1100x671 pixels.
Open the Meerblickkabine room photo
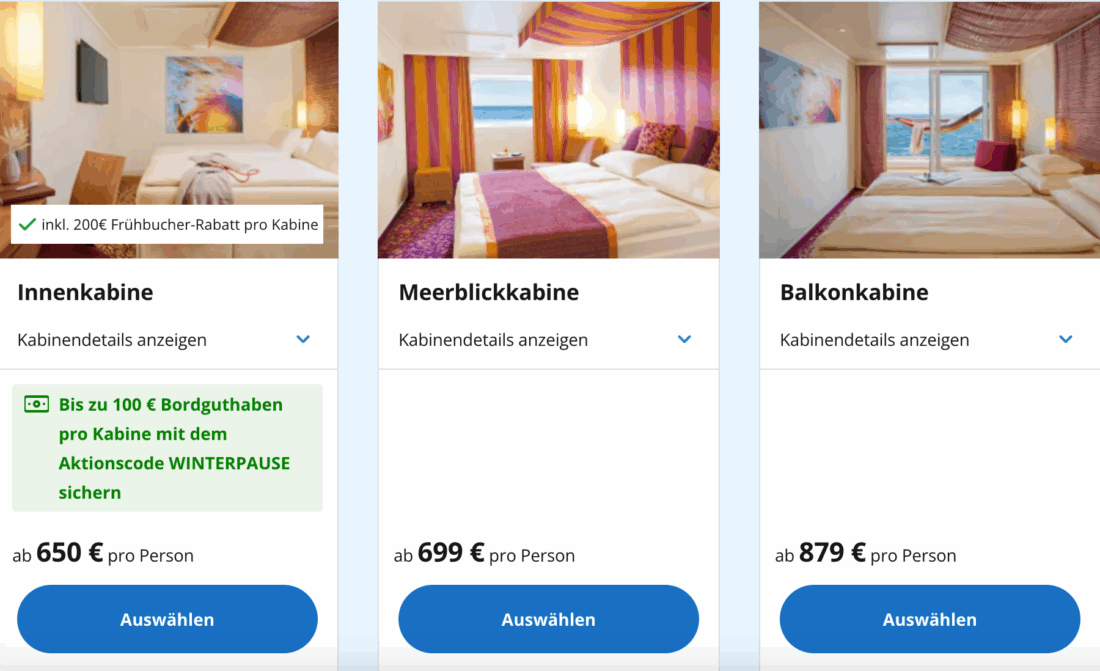pos(548,130)
